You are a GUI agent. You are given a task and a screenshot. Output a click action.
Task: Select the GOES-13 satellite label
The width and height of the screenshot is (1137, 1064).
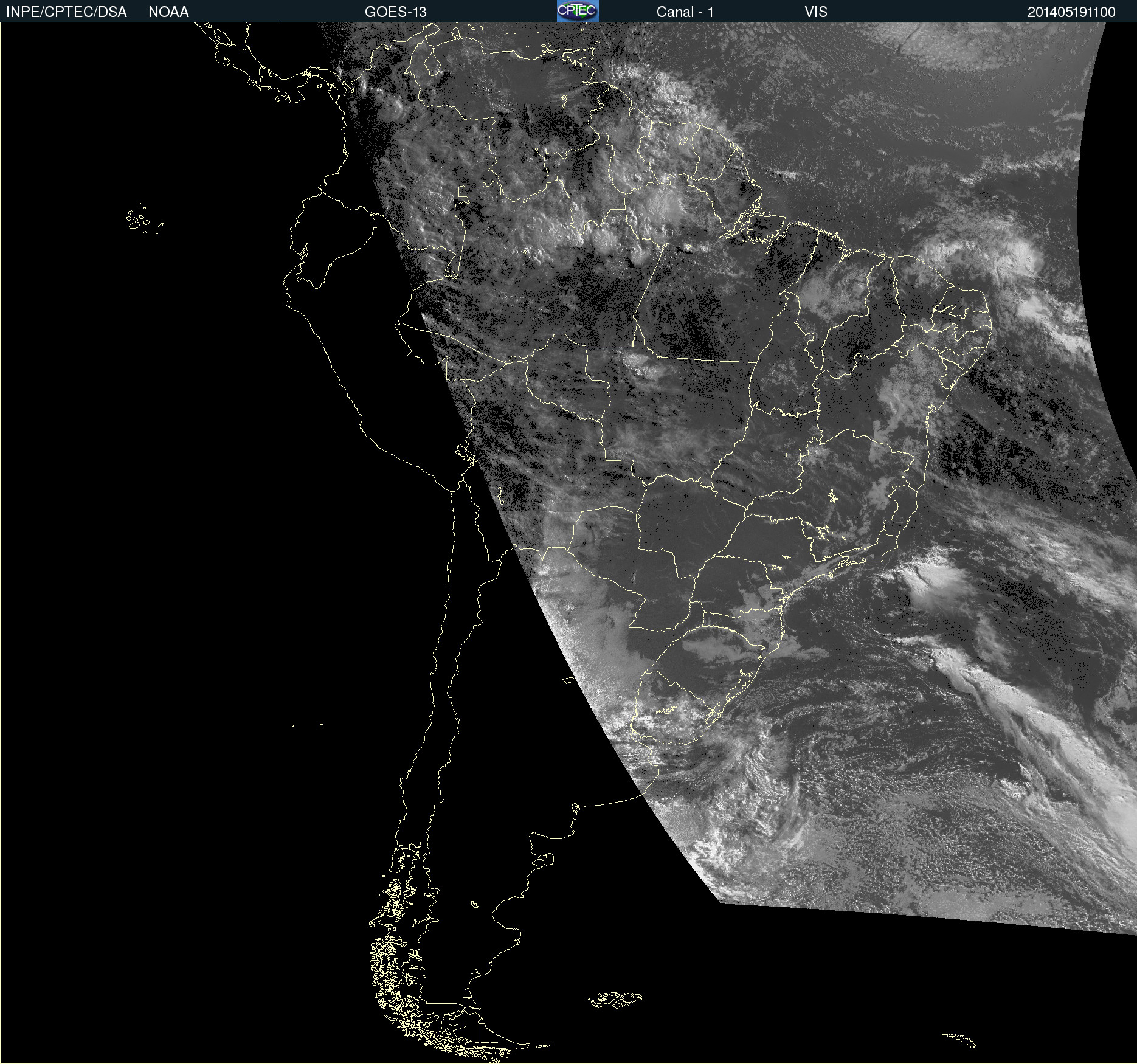[395, 12]
